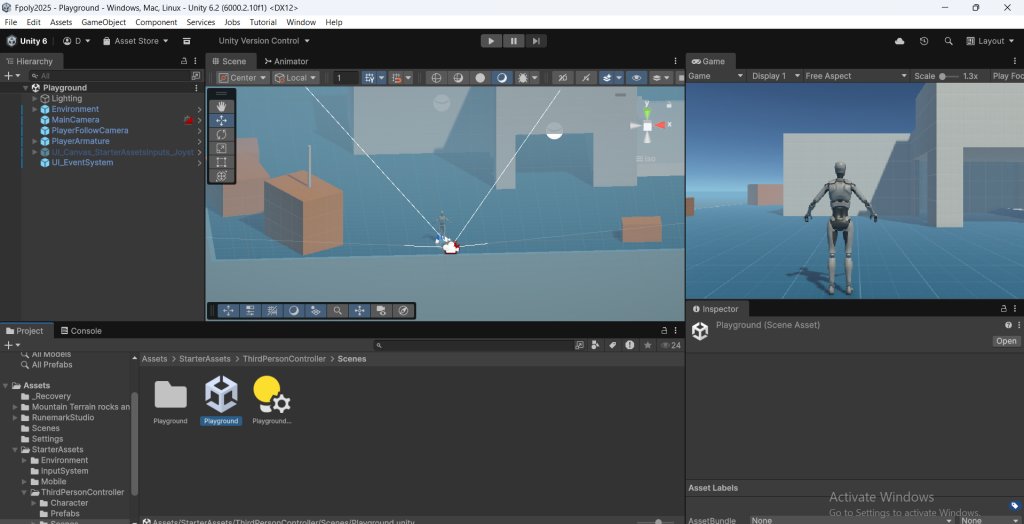Open the undo history icon
Screen dimensions: 1024x524
(923, 41)
